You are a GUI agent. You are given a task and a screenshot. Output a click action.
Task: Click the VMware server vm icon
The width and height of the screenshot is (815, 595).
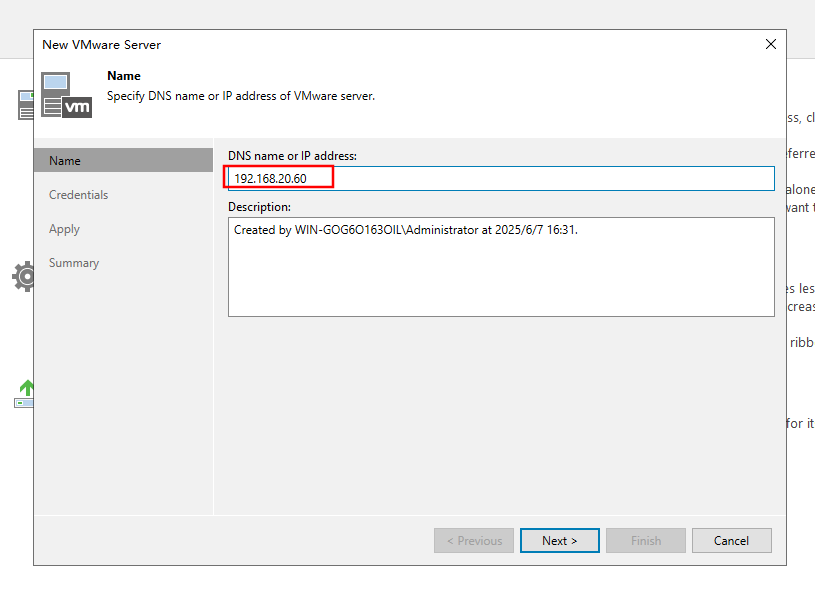point(67,95)
